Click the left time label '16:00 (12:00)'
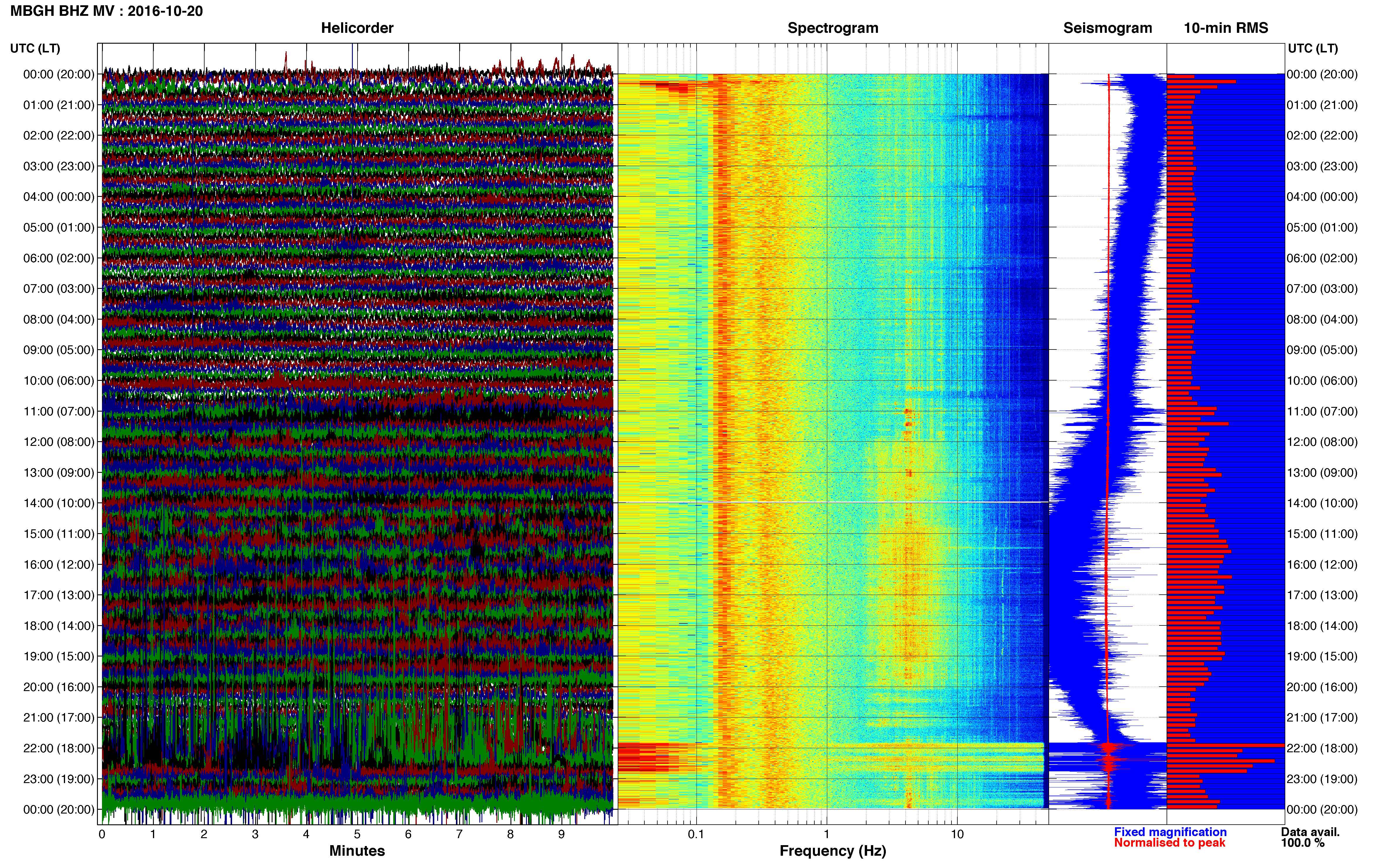 (59, 564)
